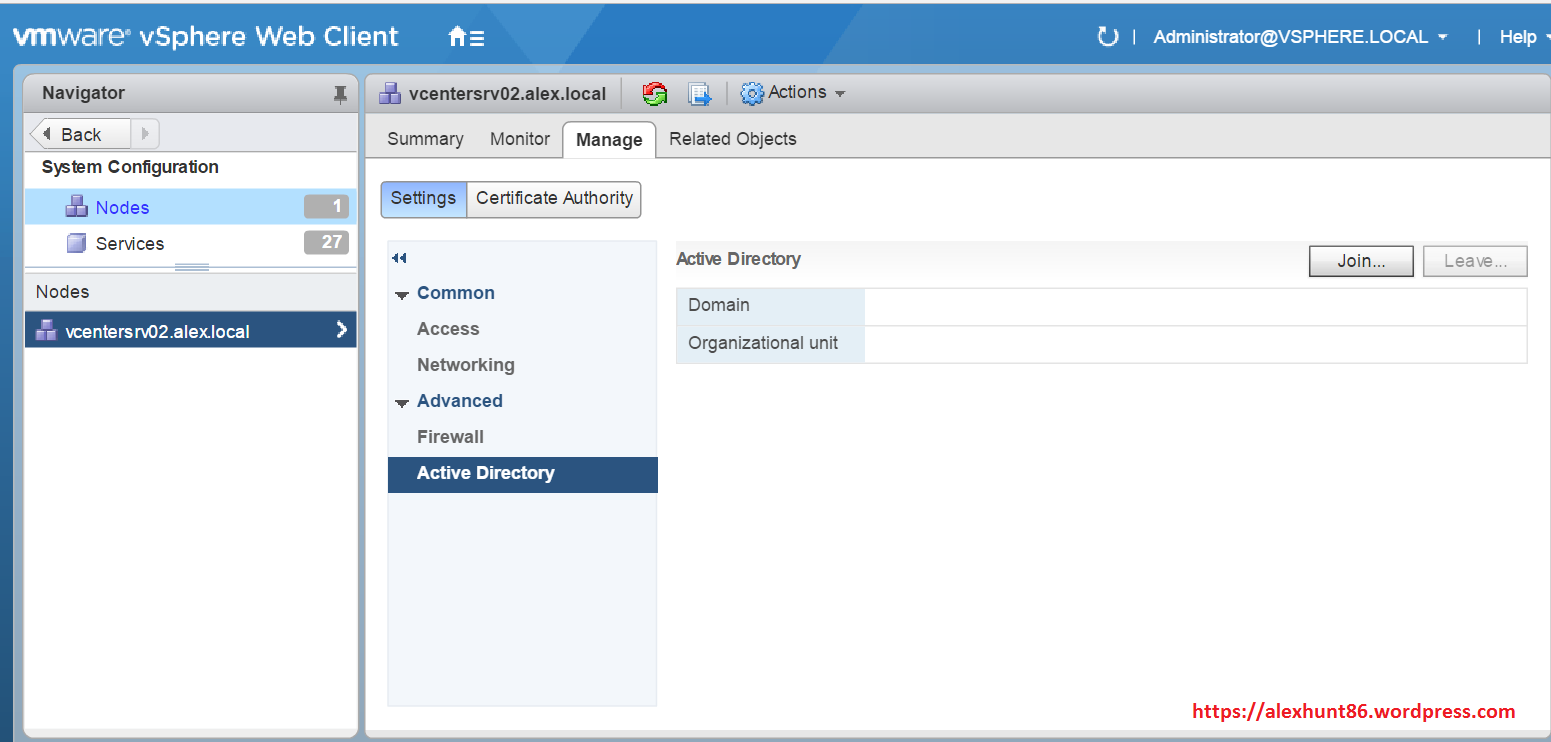Screen dimensions: 1551x742
Task: Collapse the Advanced settings section
Action: tap(402, 402)
